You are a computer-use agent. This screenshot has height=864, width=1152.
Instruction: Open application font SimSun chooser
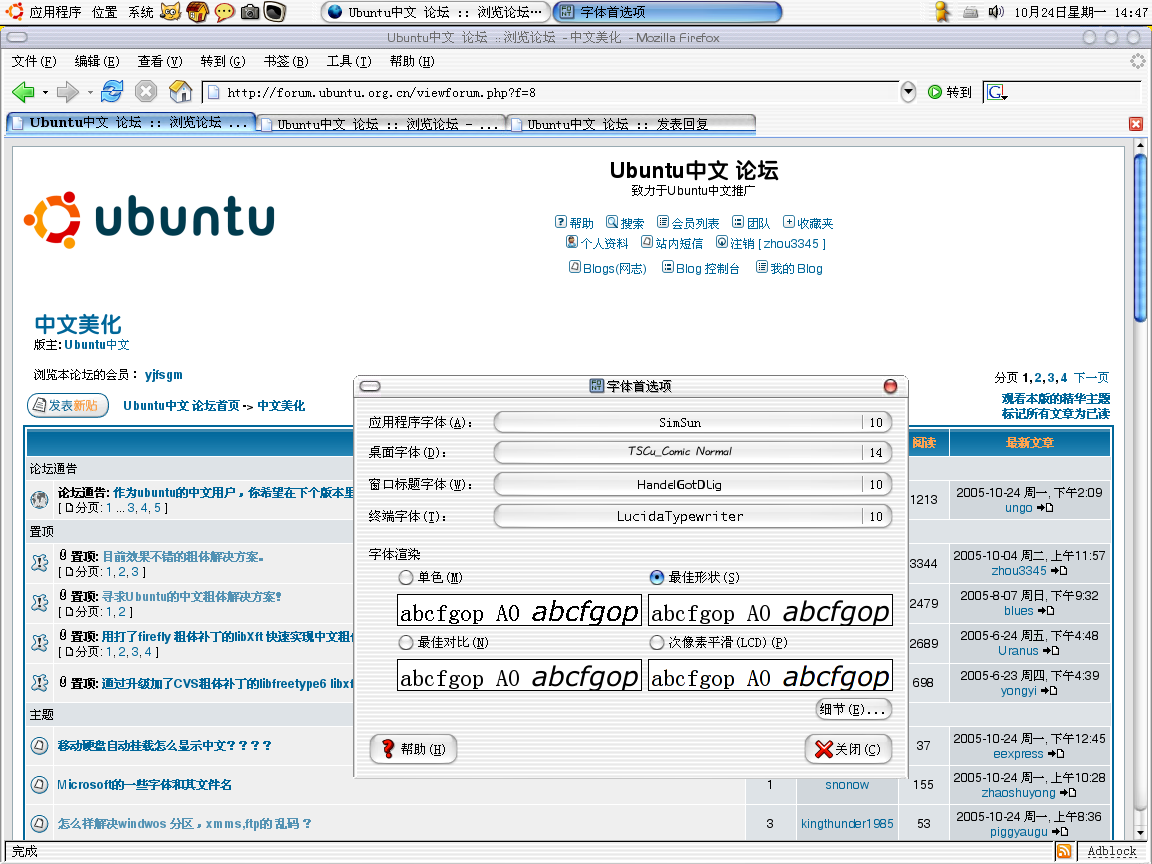point(693,422)
